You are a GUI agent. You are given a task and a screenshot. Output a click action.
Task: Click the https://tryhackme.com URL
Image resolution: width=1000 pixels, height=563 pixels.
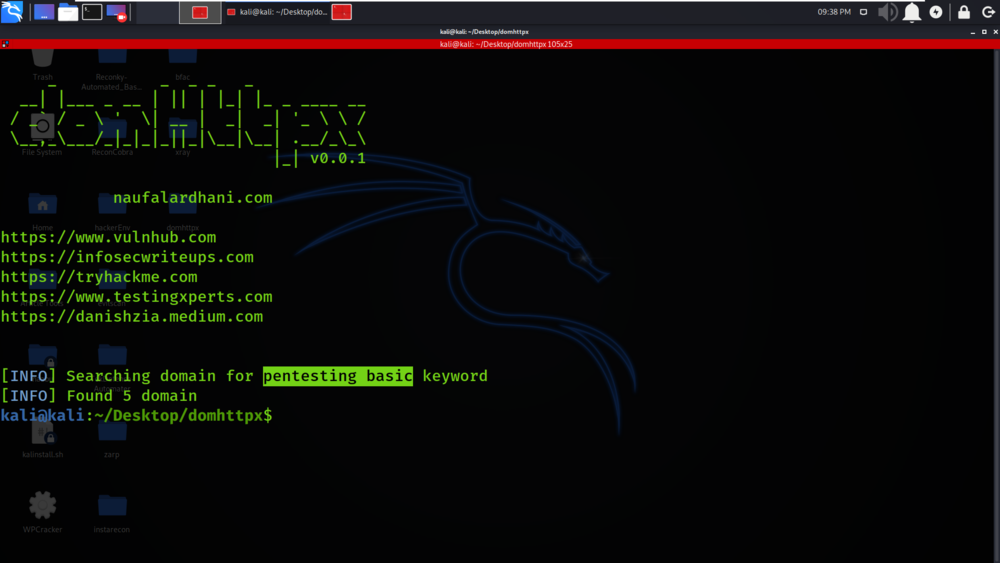click(x=99, y=277)
